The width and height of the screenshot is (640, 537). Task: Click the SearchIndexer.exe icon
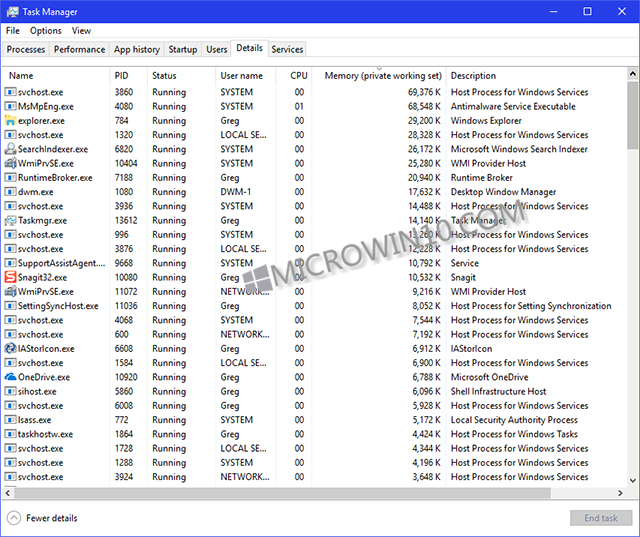pyautogui.click(x=10, y=149)
